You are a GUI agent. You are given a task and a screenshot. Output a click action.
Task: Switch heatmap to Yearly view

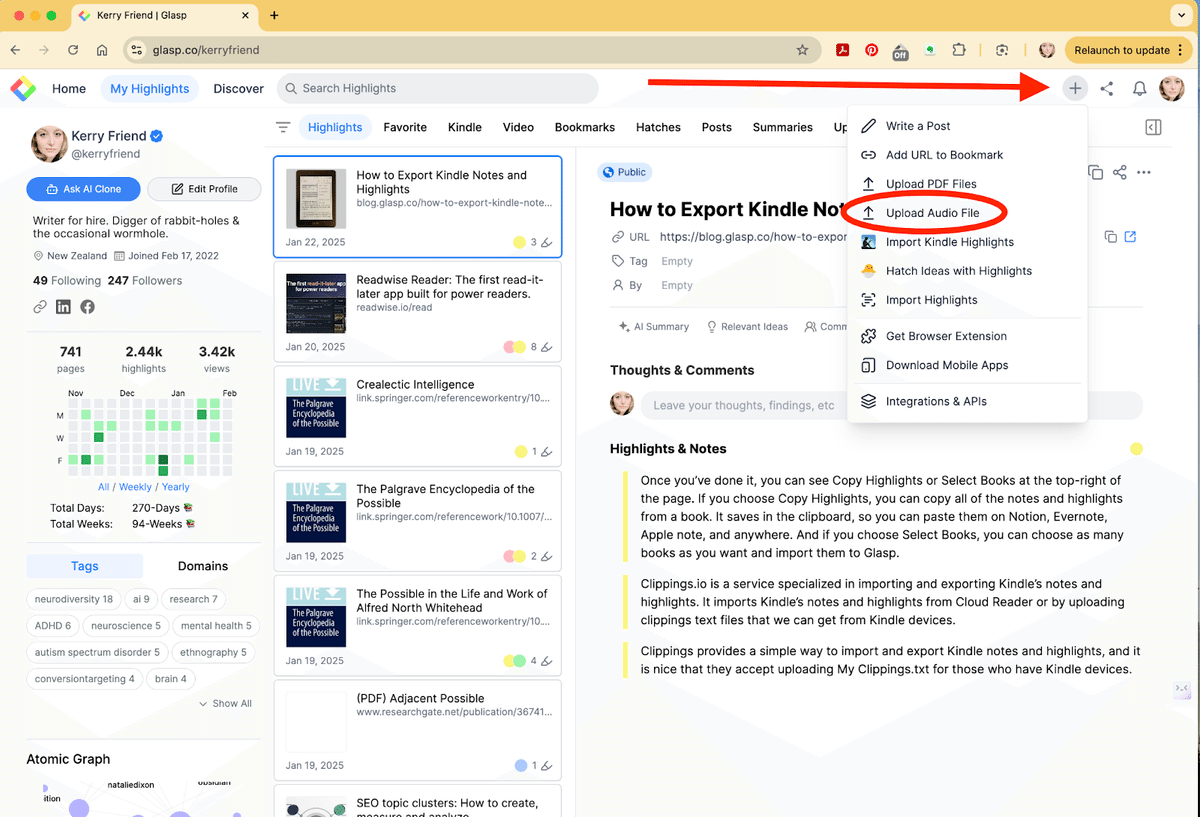(x=176, y=487)
